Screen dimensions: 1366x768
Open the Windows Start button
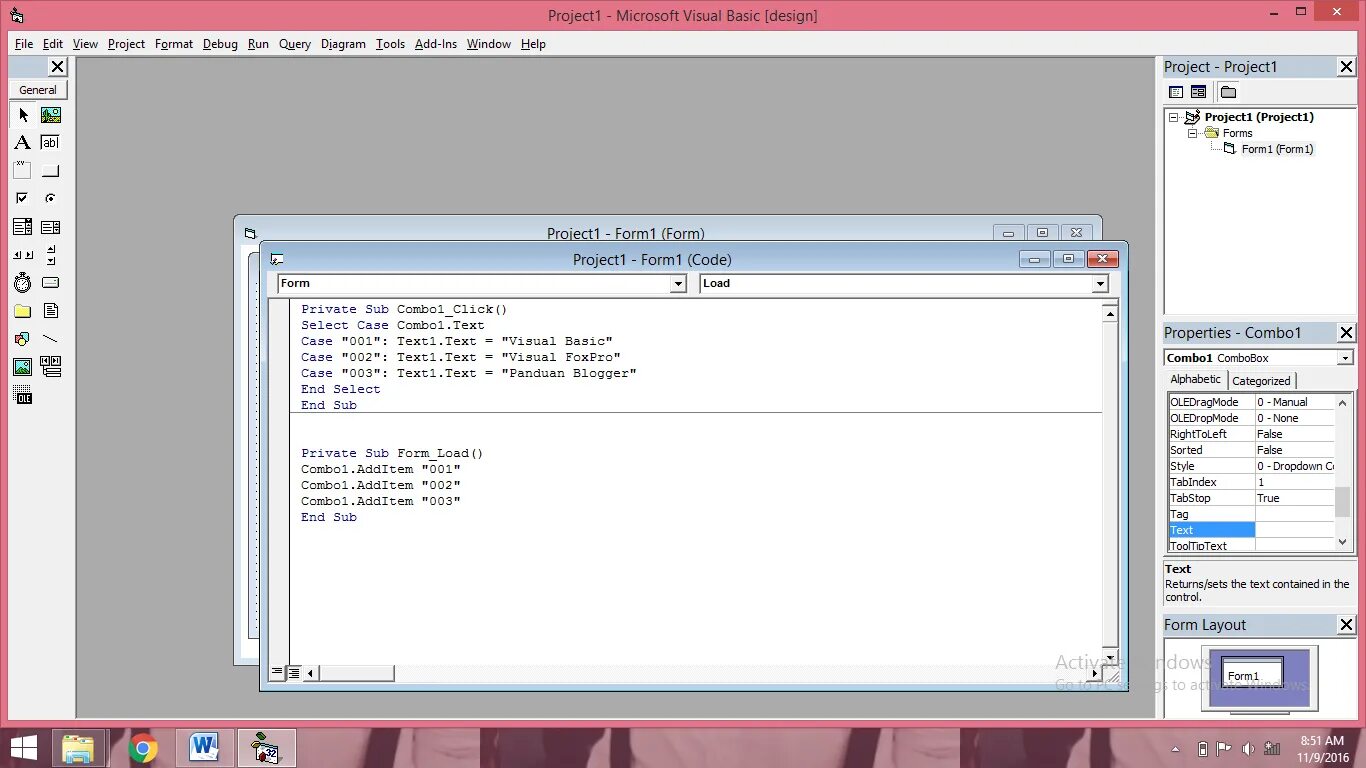pyautogui.click(x=24, y=748)
